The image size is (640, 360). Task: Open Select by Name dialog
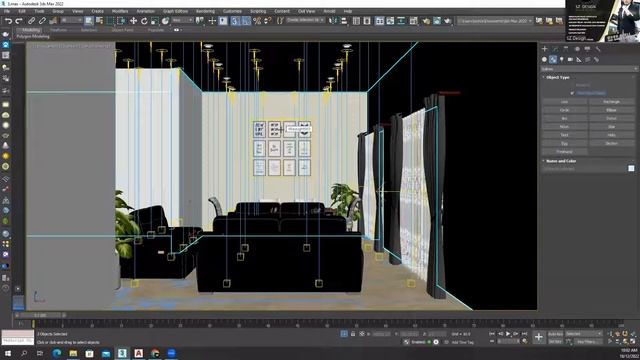(x=99, y=21)
